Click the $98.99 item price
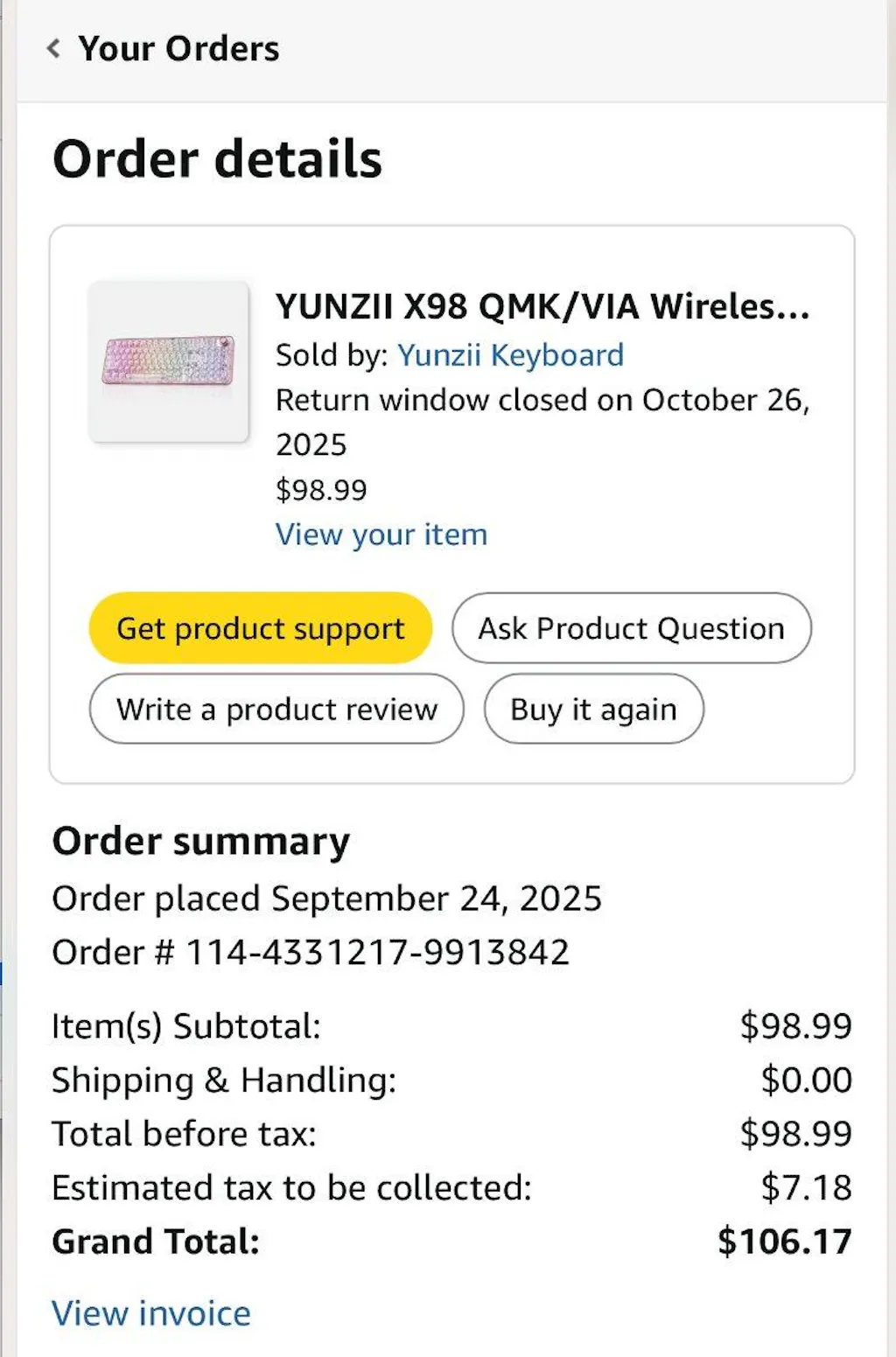 (320, 490)
